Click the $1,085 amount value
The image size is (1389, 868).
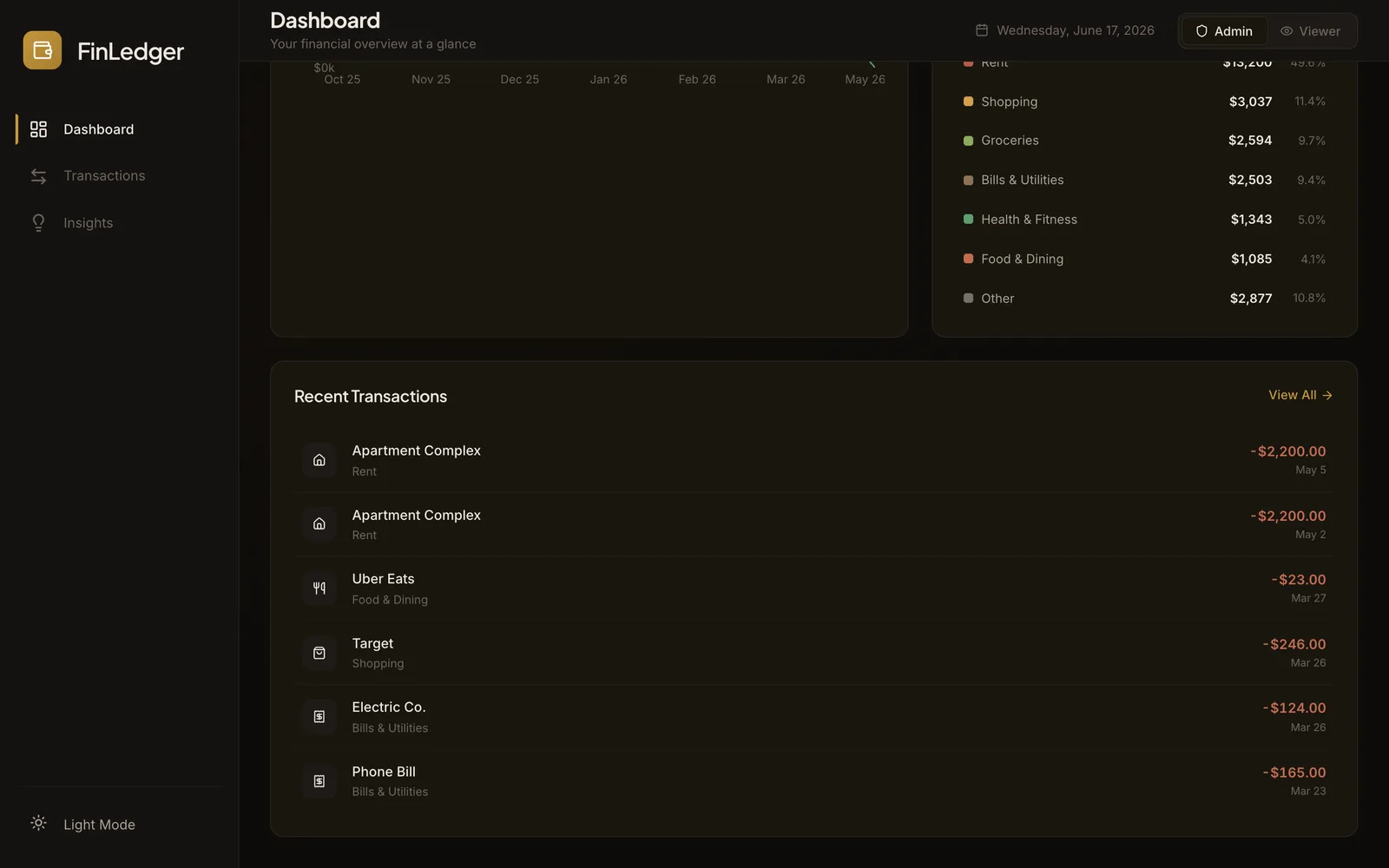tap(1251, 259)
